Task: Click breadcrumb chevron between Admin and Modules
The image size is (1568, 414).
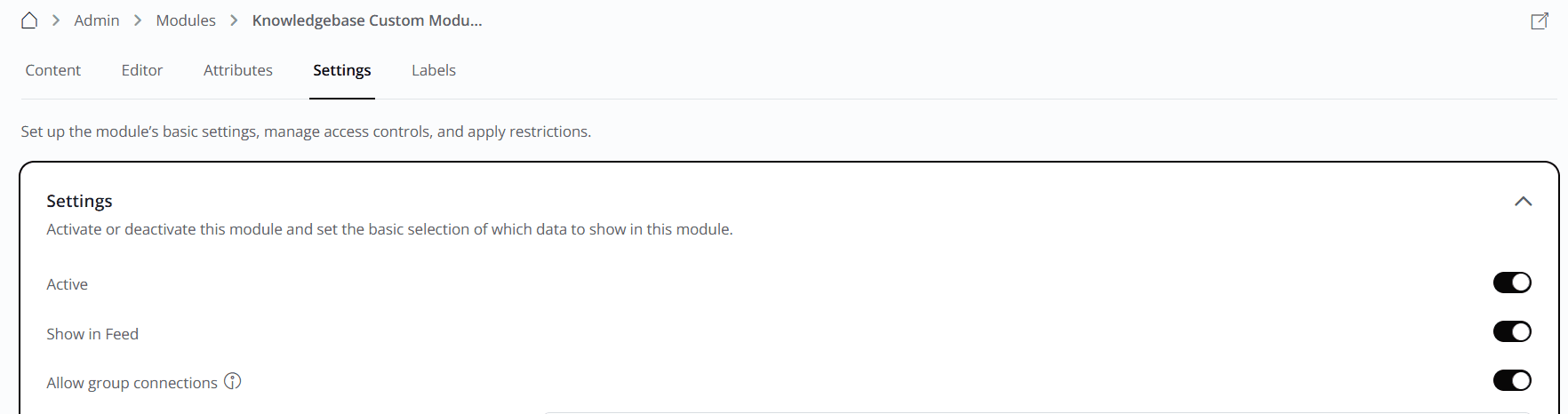Action: coord(138,20)
